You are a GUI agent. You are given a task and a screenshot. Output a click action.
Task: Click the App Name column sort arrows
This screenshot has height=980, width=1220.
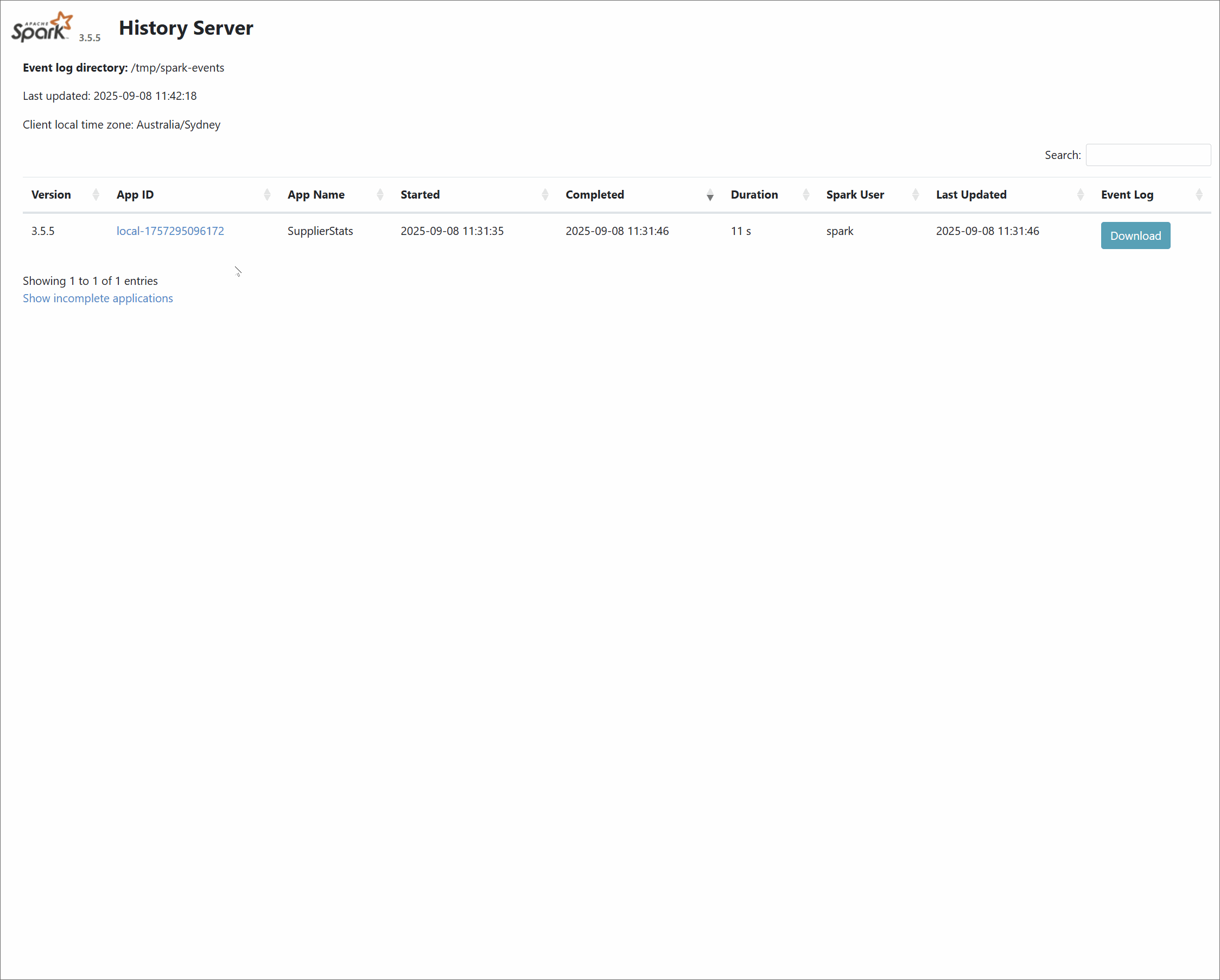coord(380,195)
